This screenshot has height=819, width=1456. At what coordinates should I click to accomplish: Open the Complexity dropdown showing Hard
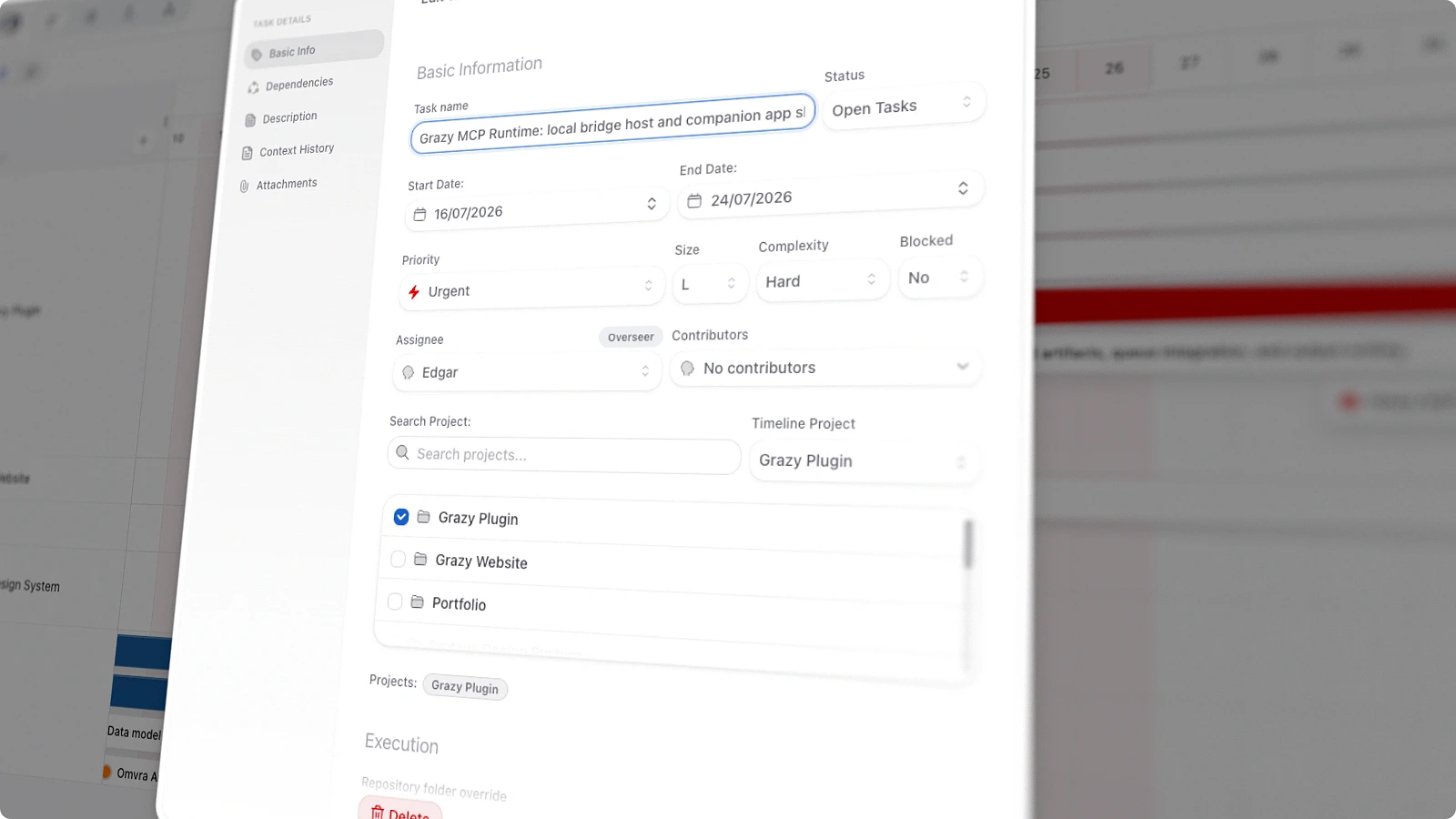[x=822, y=280]
